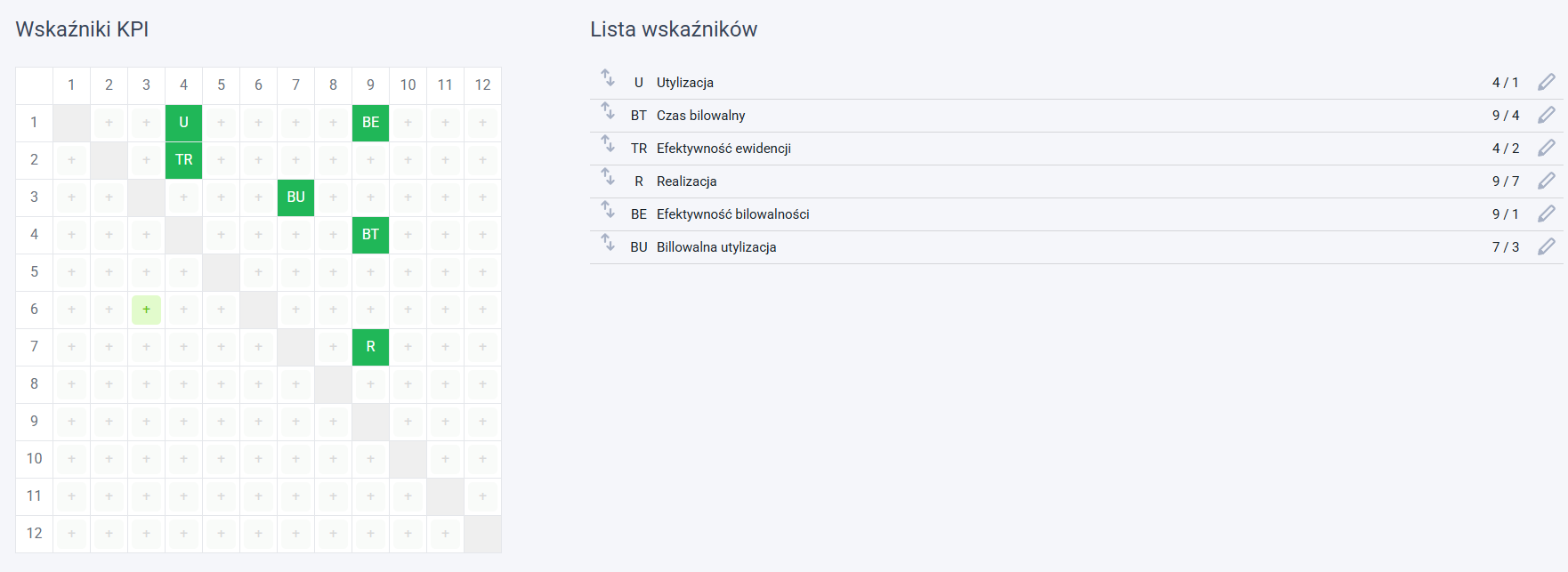This screenshot has width=1568, height=572.
Task: Click reorder arrows icon for Utylizacja
Action: coord(608,77)
